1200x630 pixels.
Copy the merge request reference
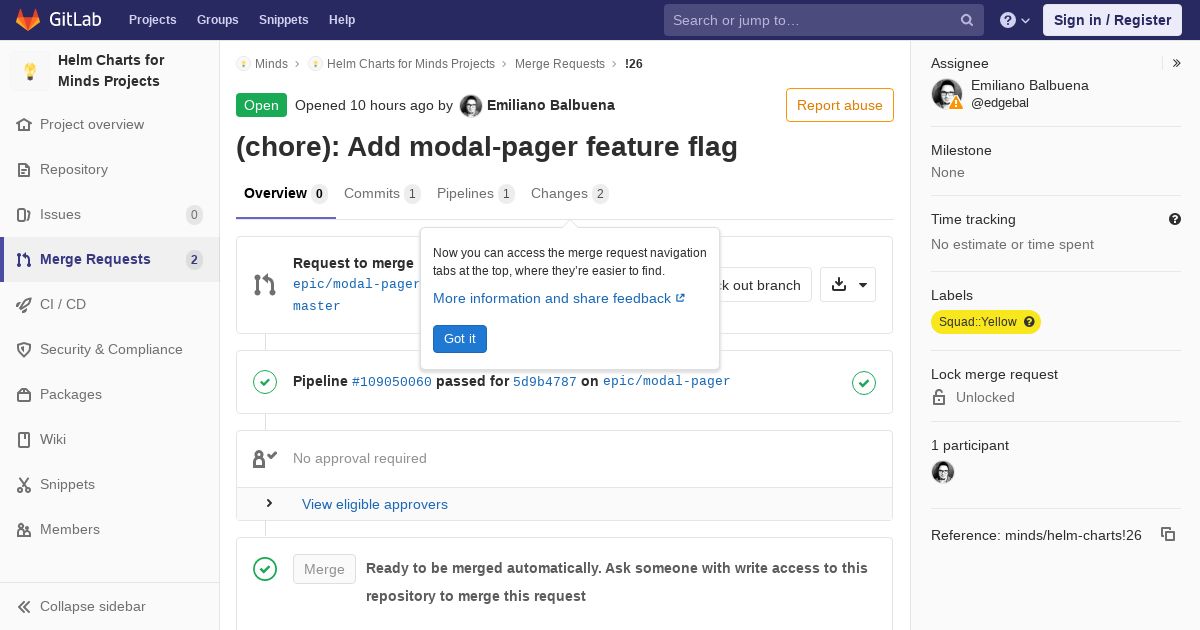1167,535
